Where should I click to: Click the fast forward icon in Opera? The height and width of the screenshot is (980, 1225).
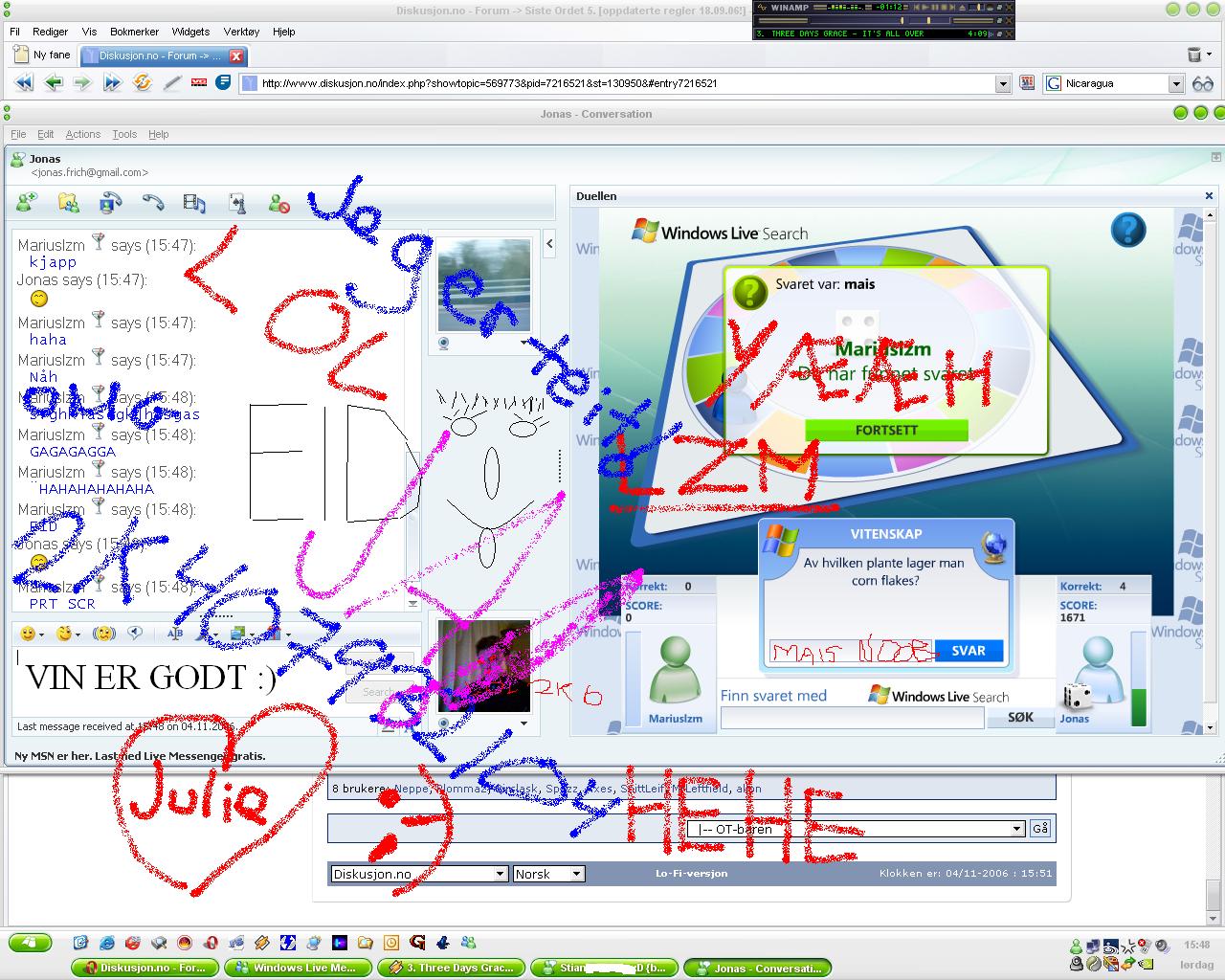coord(113,83)
